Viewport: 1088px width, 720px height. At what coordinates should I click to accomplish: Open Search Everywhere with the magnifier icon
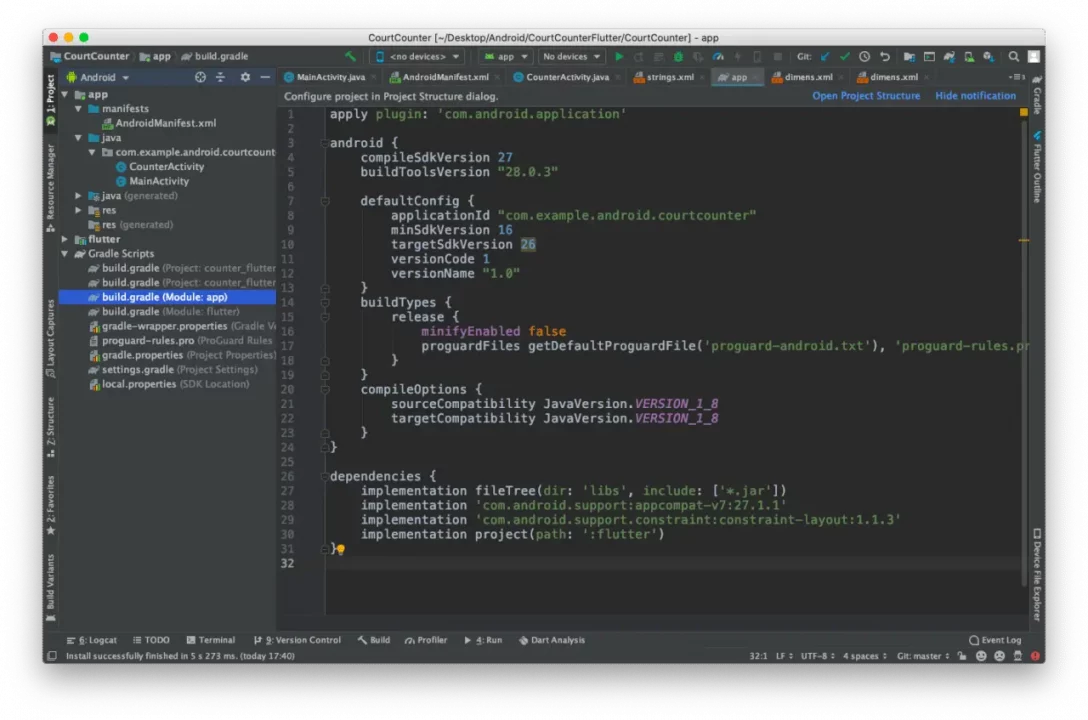1012,57
